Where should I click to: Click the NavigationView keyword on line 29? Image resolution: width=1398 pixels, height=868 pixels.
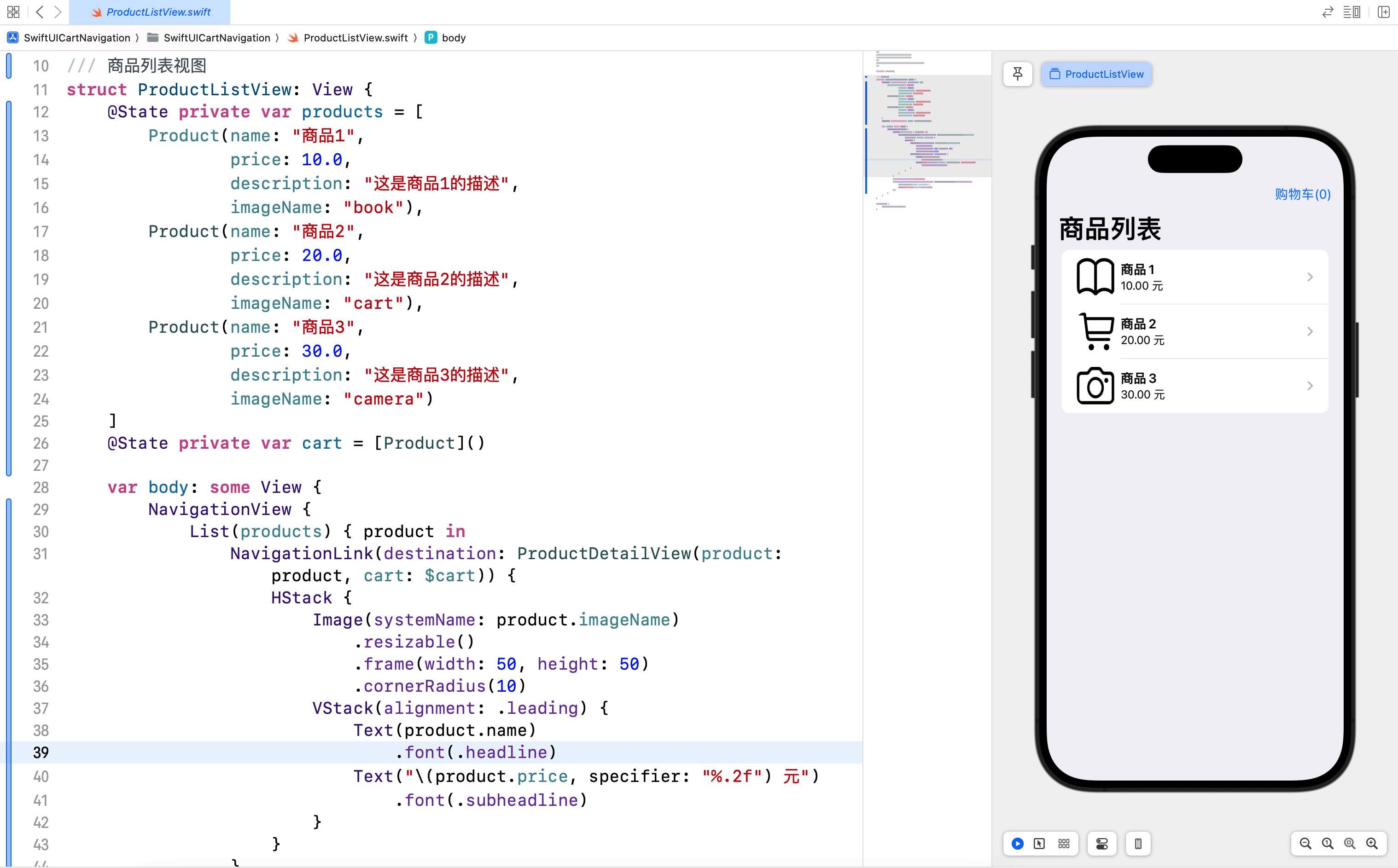tap(220, 509)
